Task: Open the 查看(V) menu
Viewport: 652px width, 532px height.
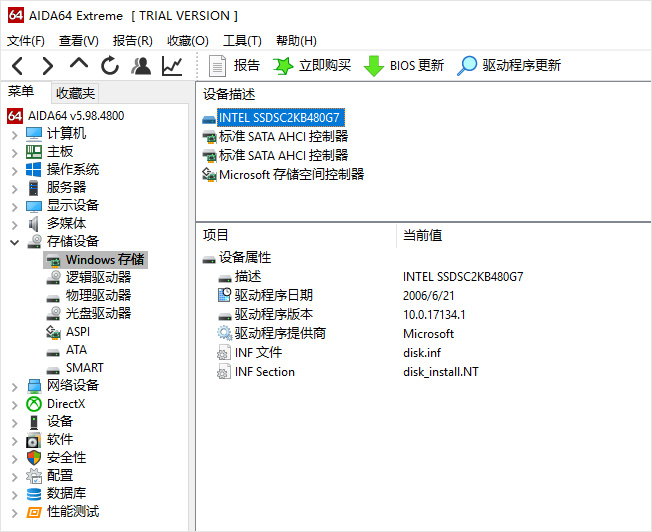Action: 79,41
